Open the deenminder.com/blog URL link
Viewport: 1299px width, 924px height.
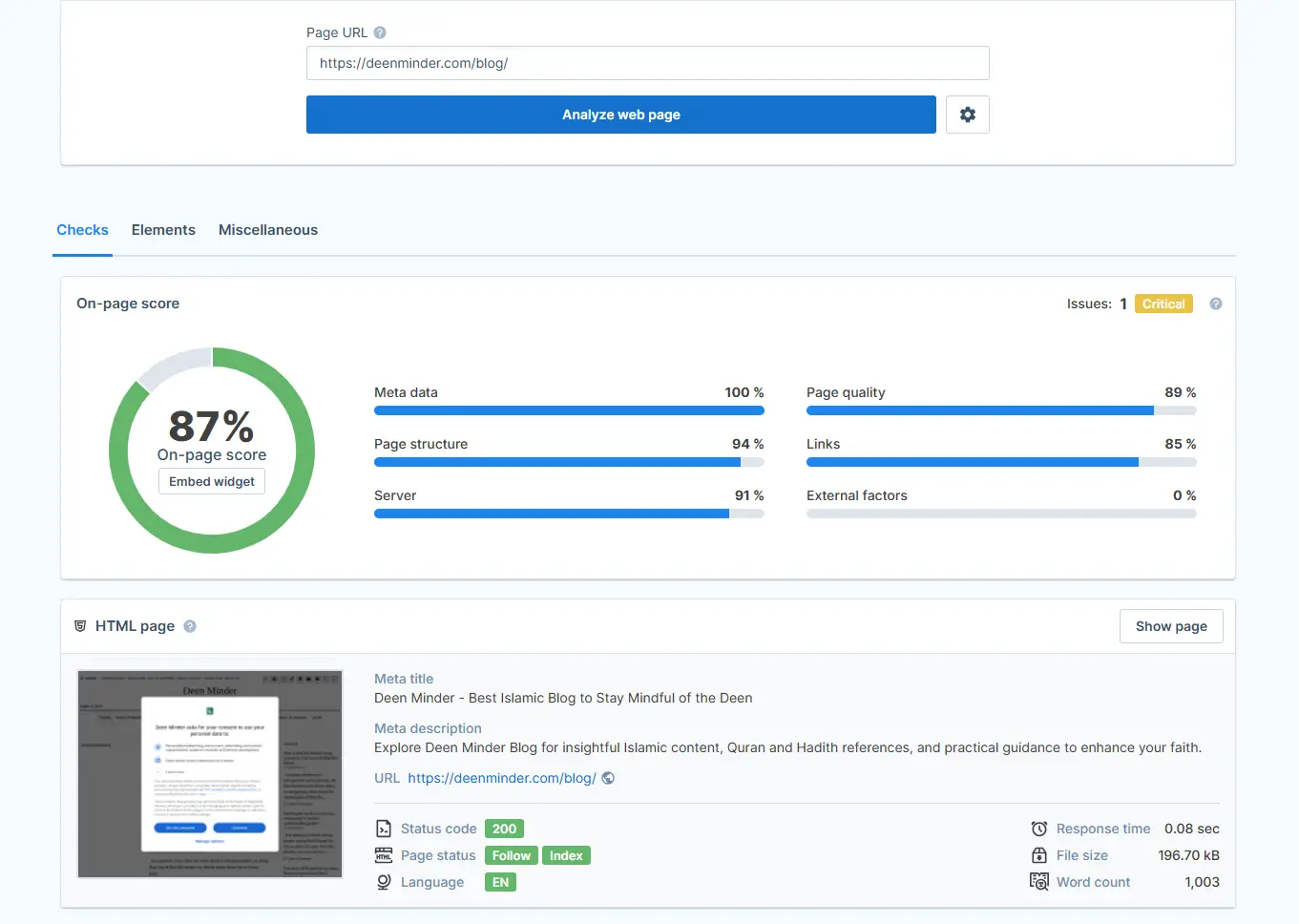(x=501, y=778)
